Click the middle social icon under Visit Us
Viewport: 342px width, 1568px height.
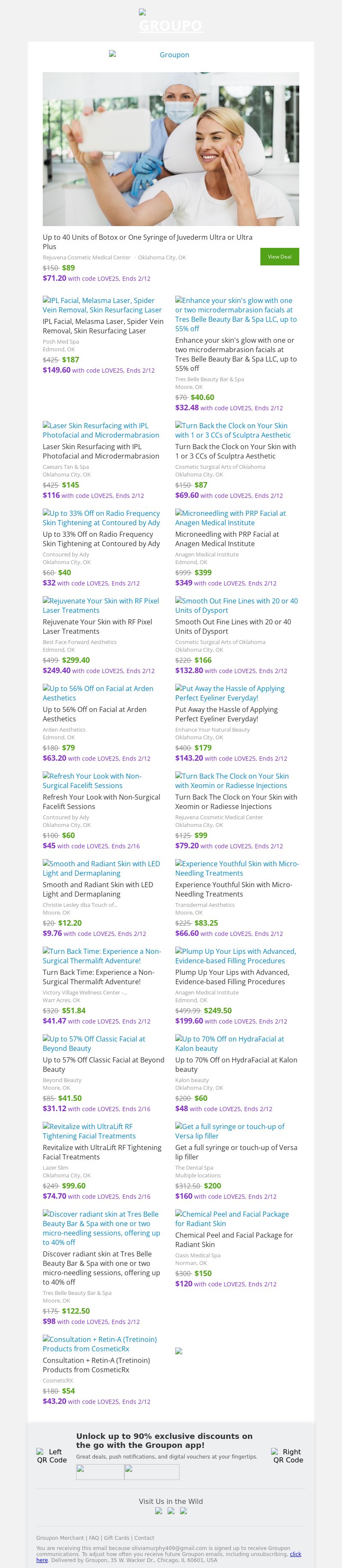[171, 1511]
